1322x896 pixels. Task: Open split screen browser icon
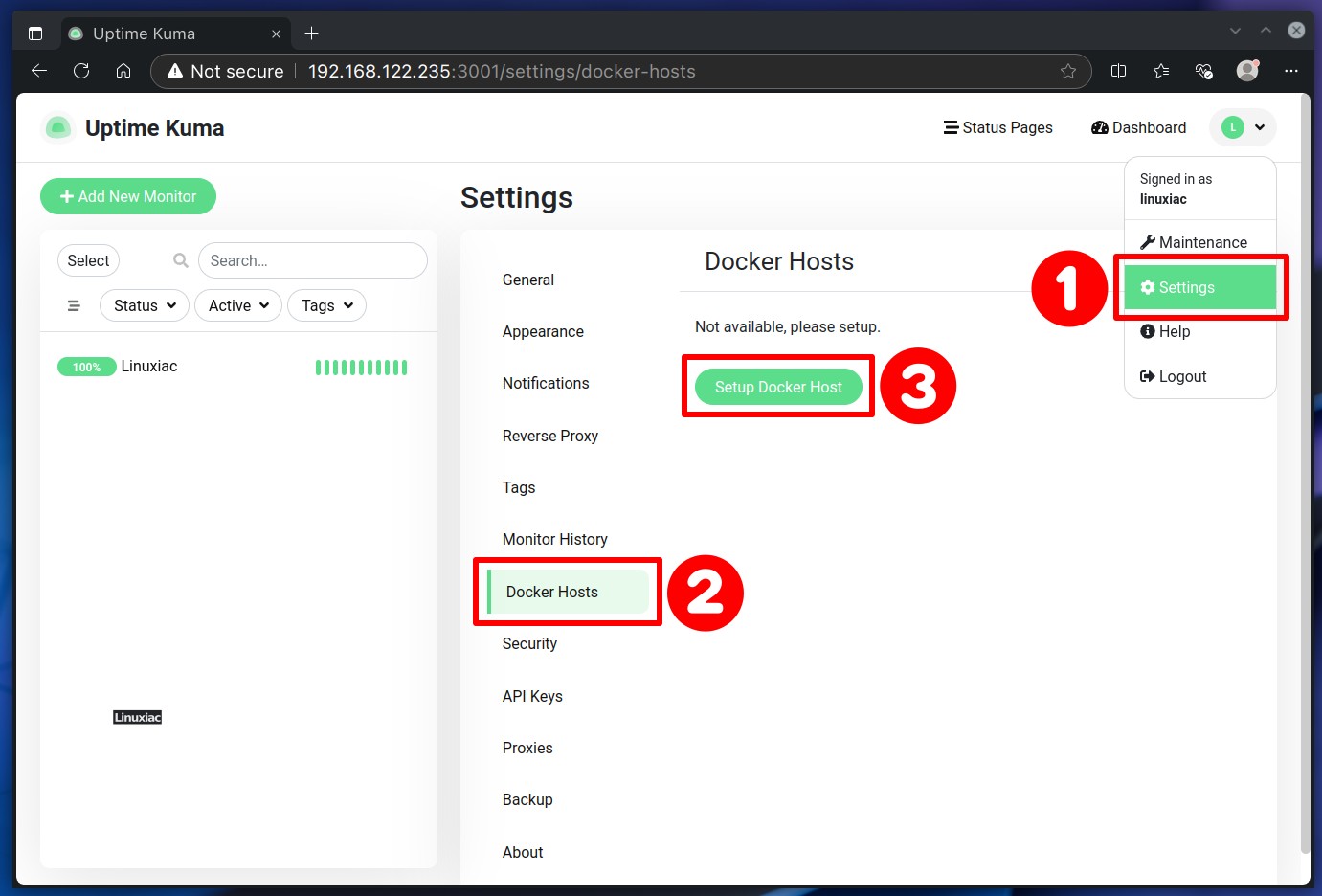[x=1118, y=71]
